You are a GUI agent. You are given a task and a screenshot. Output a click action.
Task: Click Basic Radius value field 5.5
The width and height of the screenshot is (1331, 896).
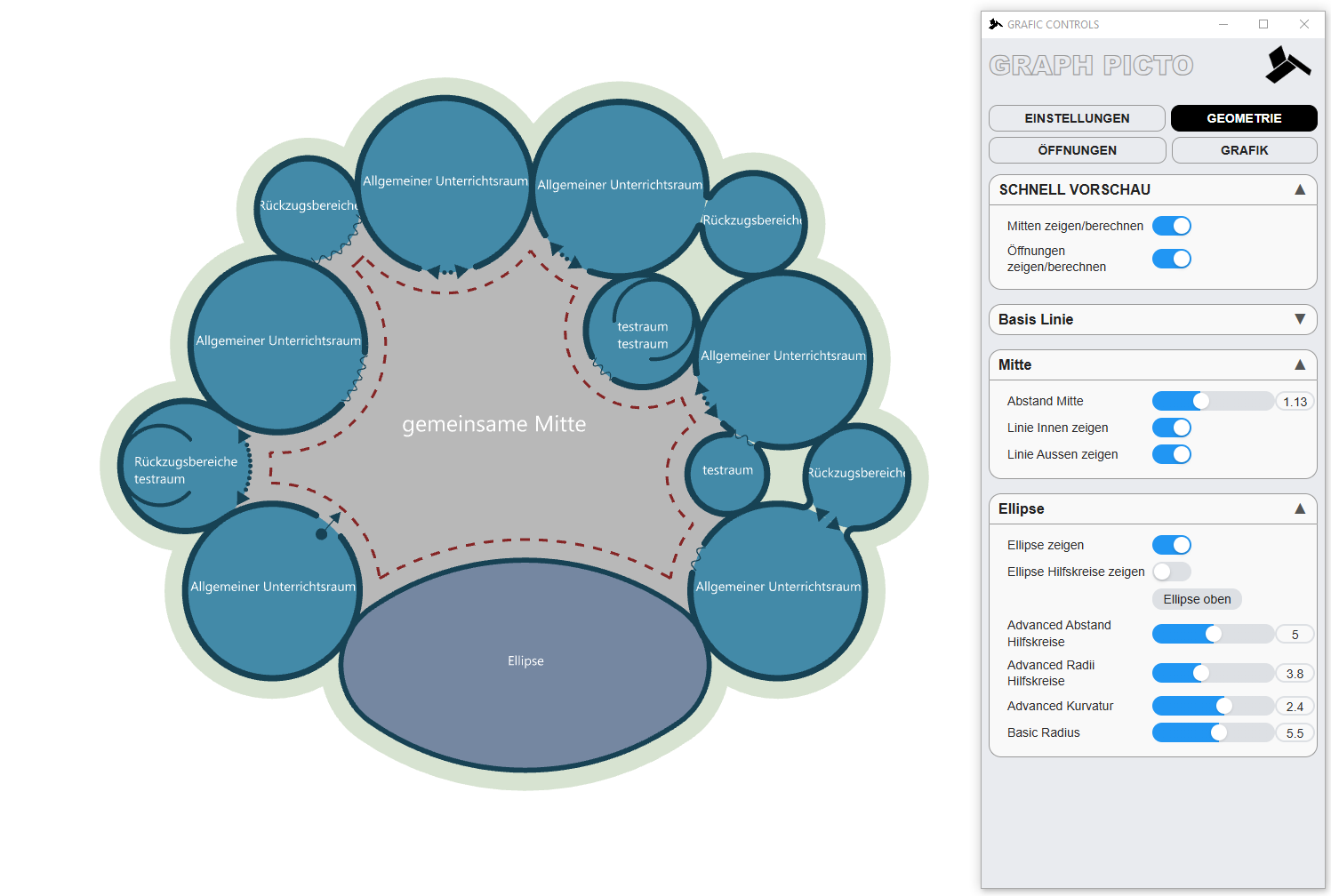point(1295,733)
